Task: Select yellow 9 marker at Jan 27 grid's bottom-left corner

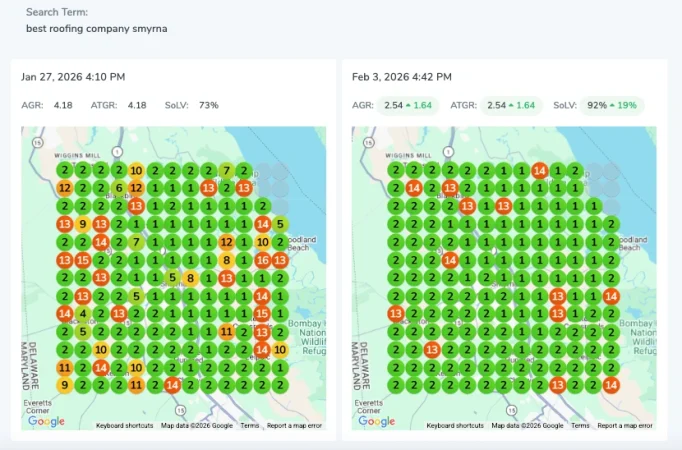Action: (64, 385)
